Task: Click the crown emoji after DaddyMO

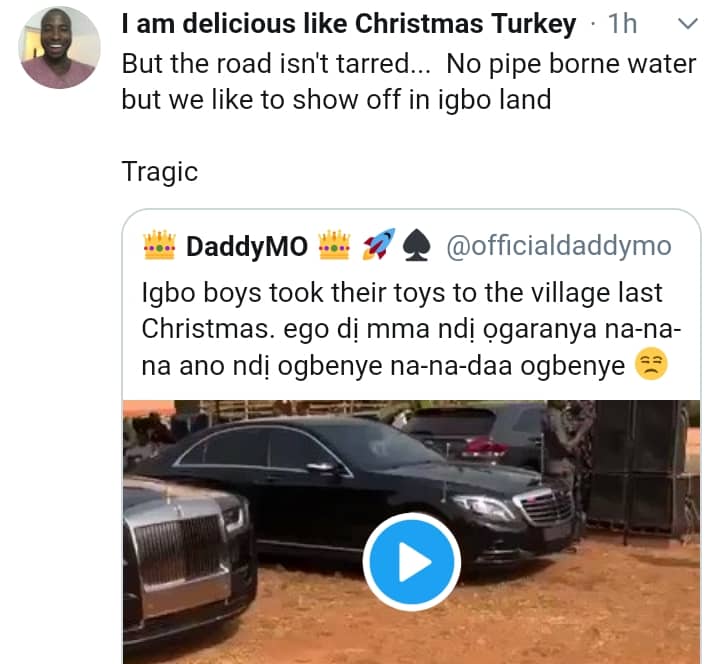Action: tap(334, 245)
